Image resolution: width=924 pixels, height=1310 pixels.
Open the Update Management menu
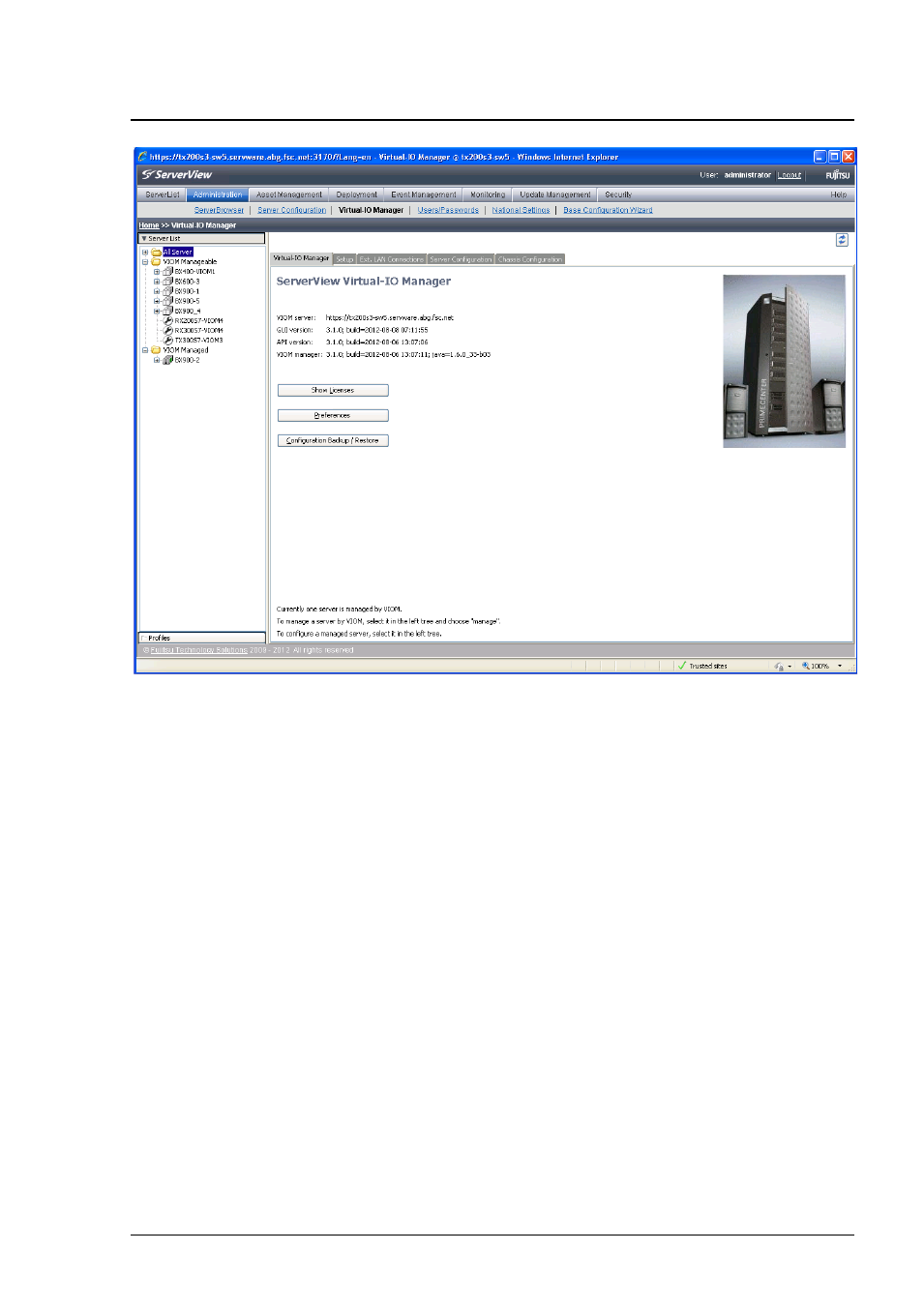(554, 194)
